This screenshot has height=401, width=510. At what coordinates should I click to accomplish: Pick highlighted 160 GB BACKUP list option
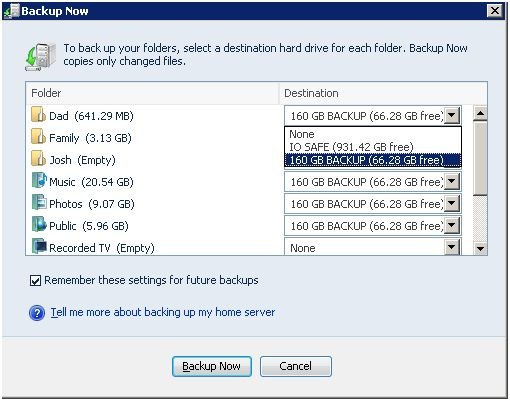click(373, 160)
